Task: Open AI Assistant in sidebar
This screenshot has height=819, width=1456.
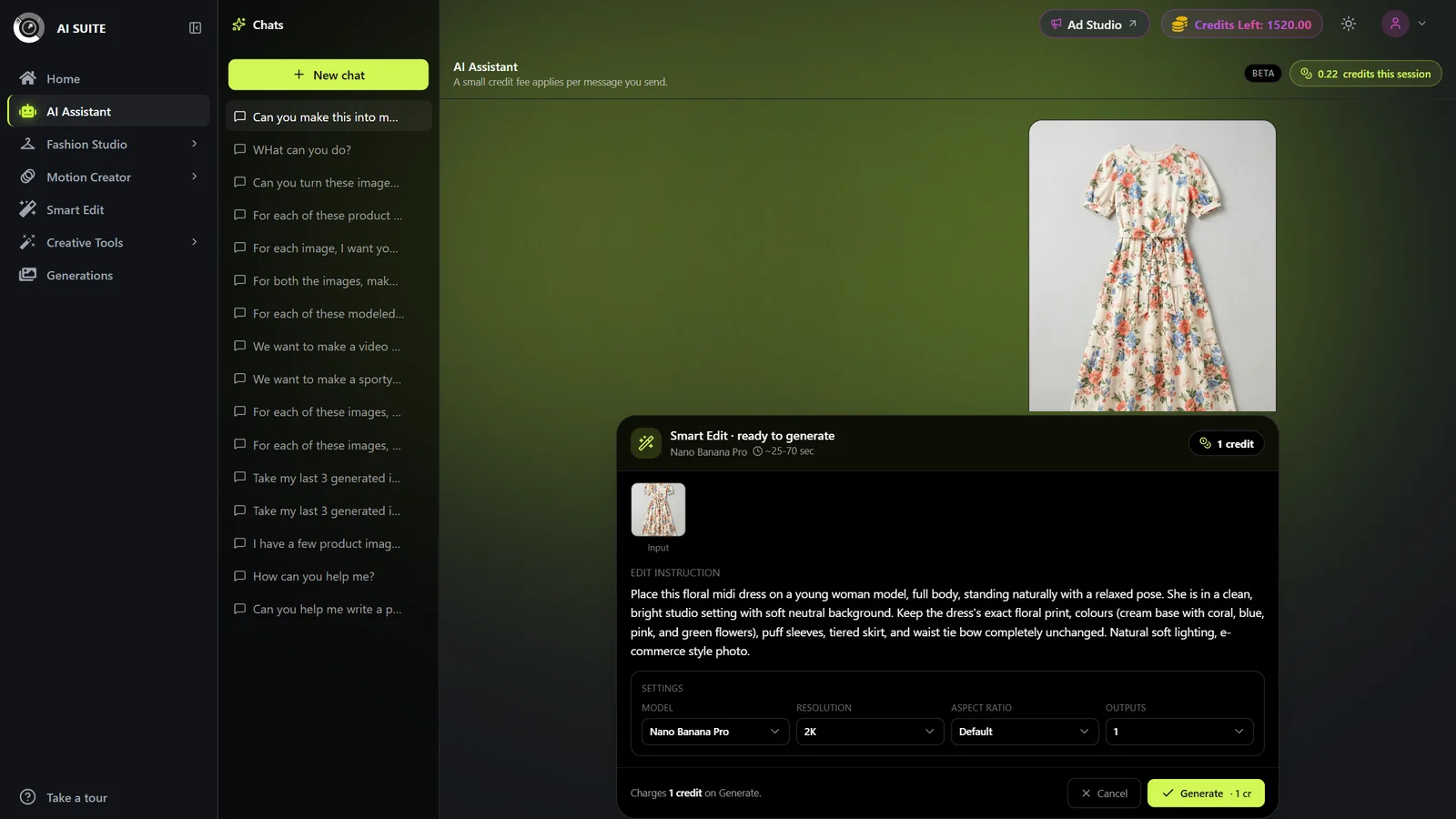Action: coord(108,112)
